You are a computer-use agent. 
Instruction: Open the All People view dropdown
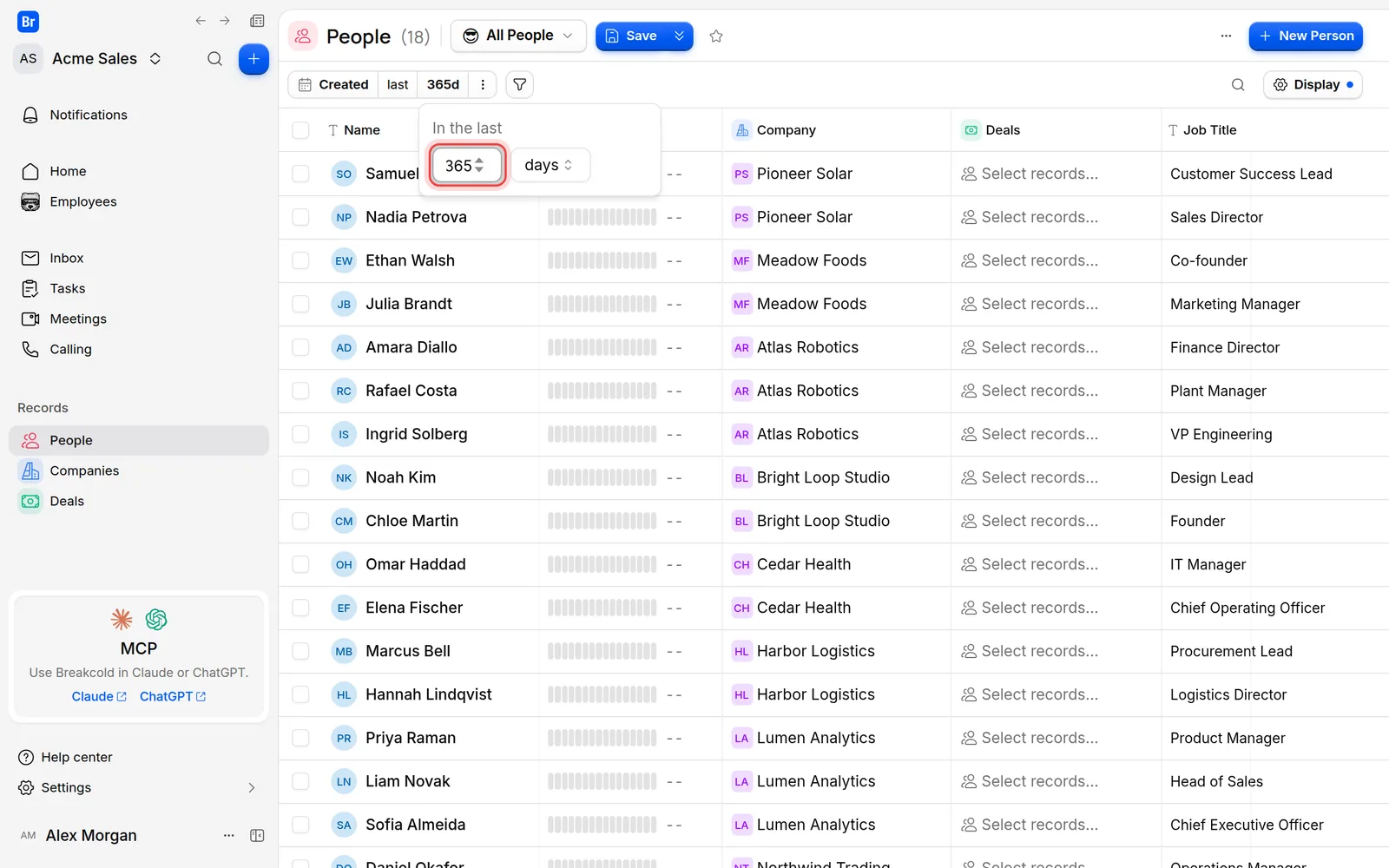(518, 36)
